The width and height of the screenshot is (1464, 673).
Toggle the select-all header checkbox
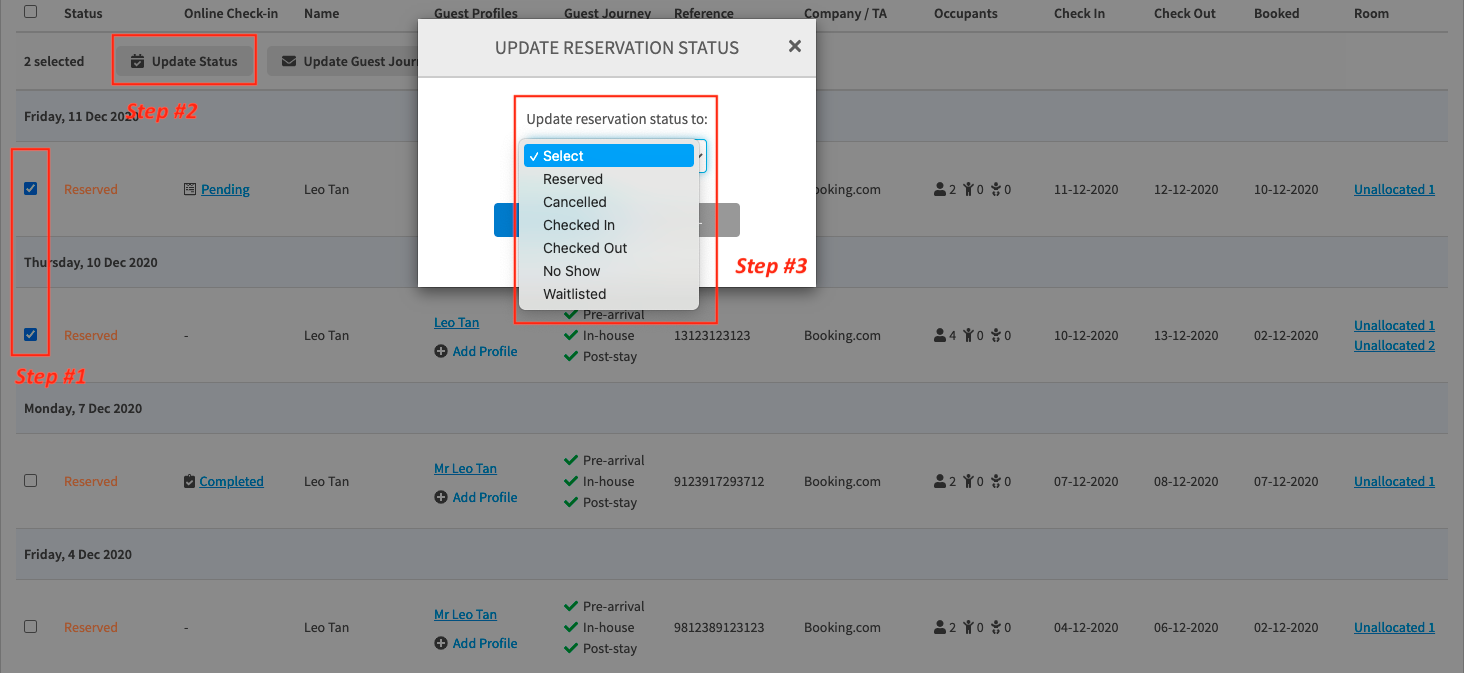tap(30, 12)
